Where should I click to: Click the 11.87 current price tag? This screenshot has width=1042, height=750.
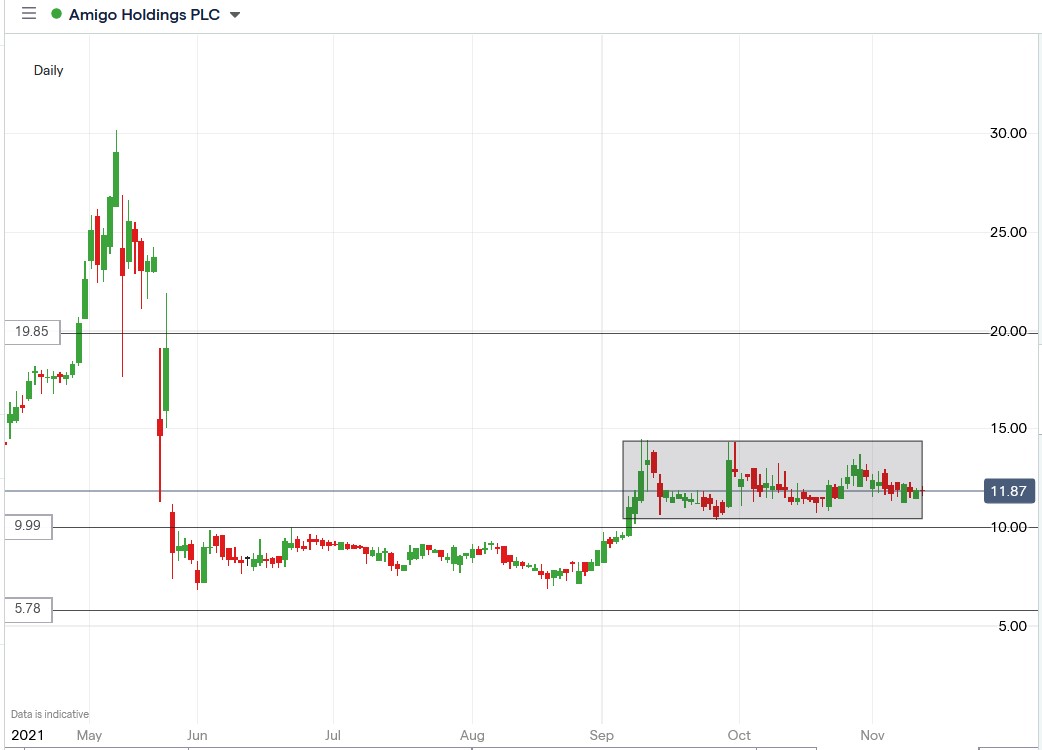pyautogui.click(x=1008, y=490)
